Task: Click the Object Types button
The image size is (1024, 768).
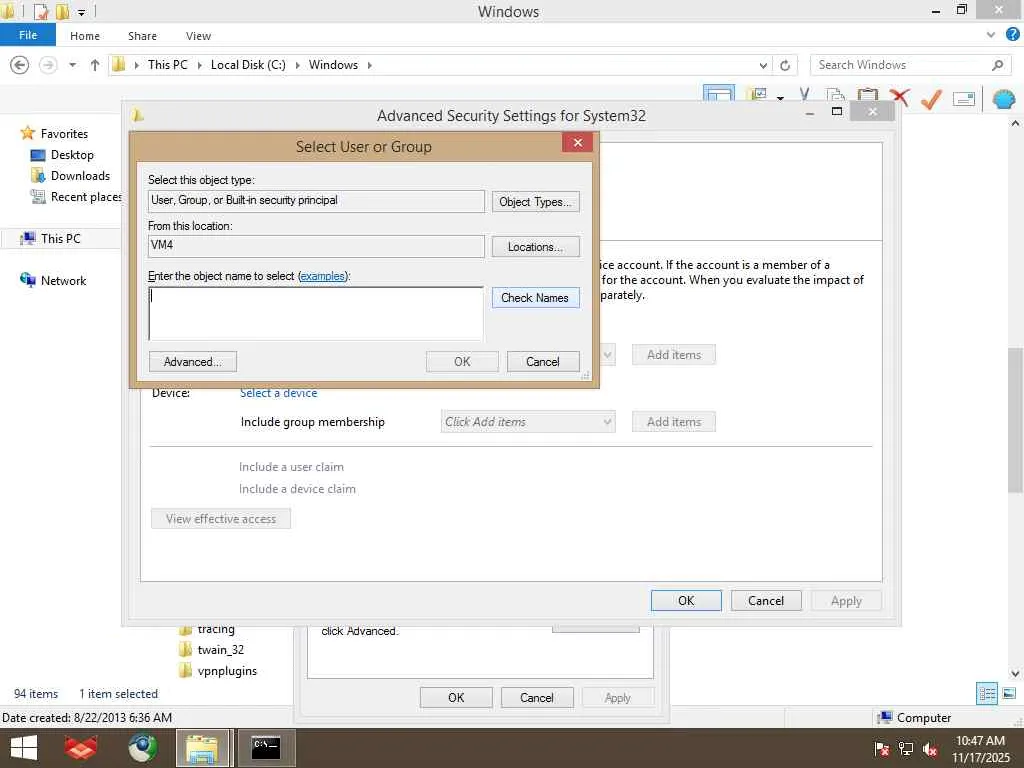Action: [x=536, y=202]
